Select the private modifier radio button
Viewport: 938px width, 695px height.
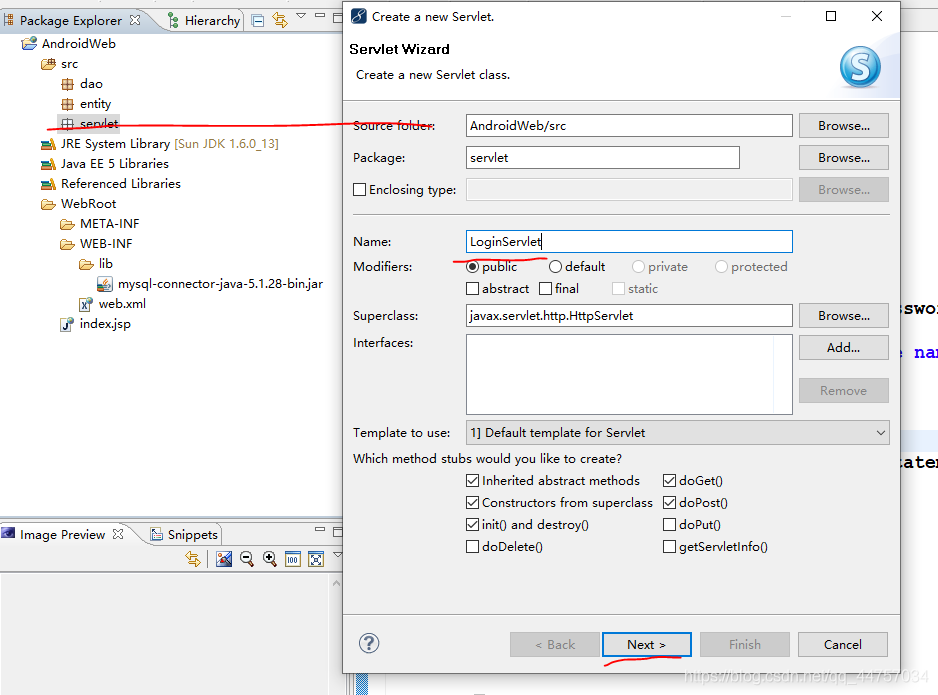[640, 266]
